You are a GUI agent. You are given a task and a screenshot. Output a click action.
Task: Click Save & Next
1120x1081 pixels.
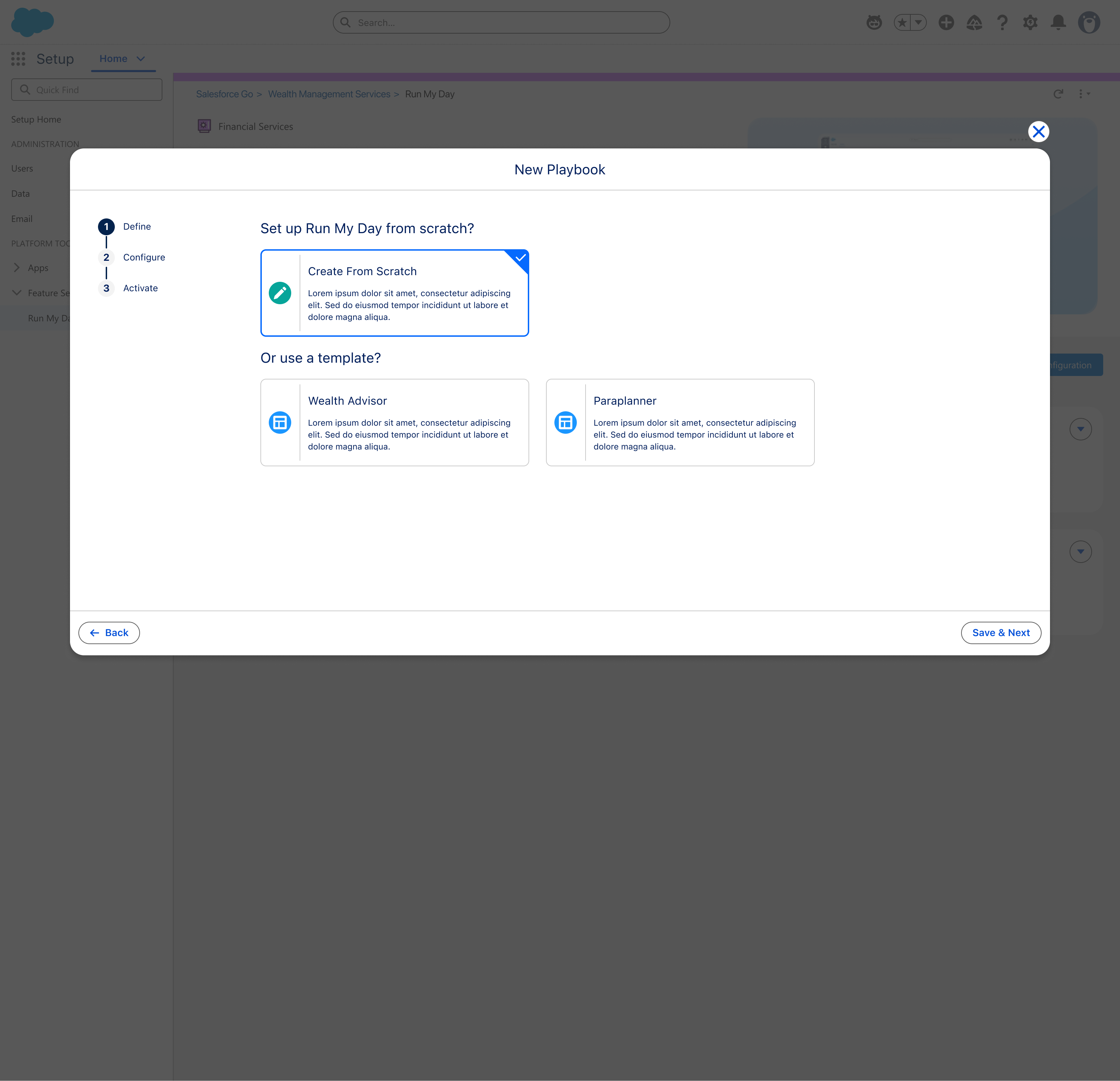coord(1001,633)
